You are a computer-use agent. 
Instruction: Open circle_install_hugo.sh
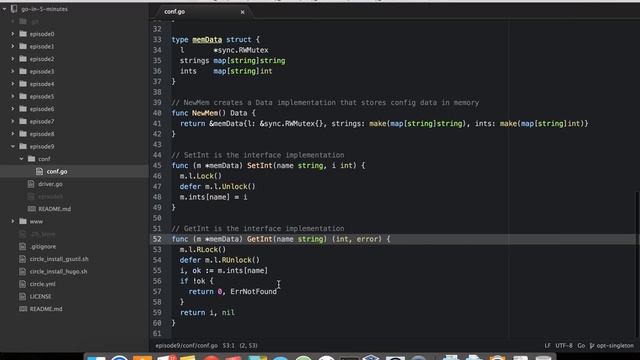click(x=58, y=271)
